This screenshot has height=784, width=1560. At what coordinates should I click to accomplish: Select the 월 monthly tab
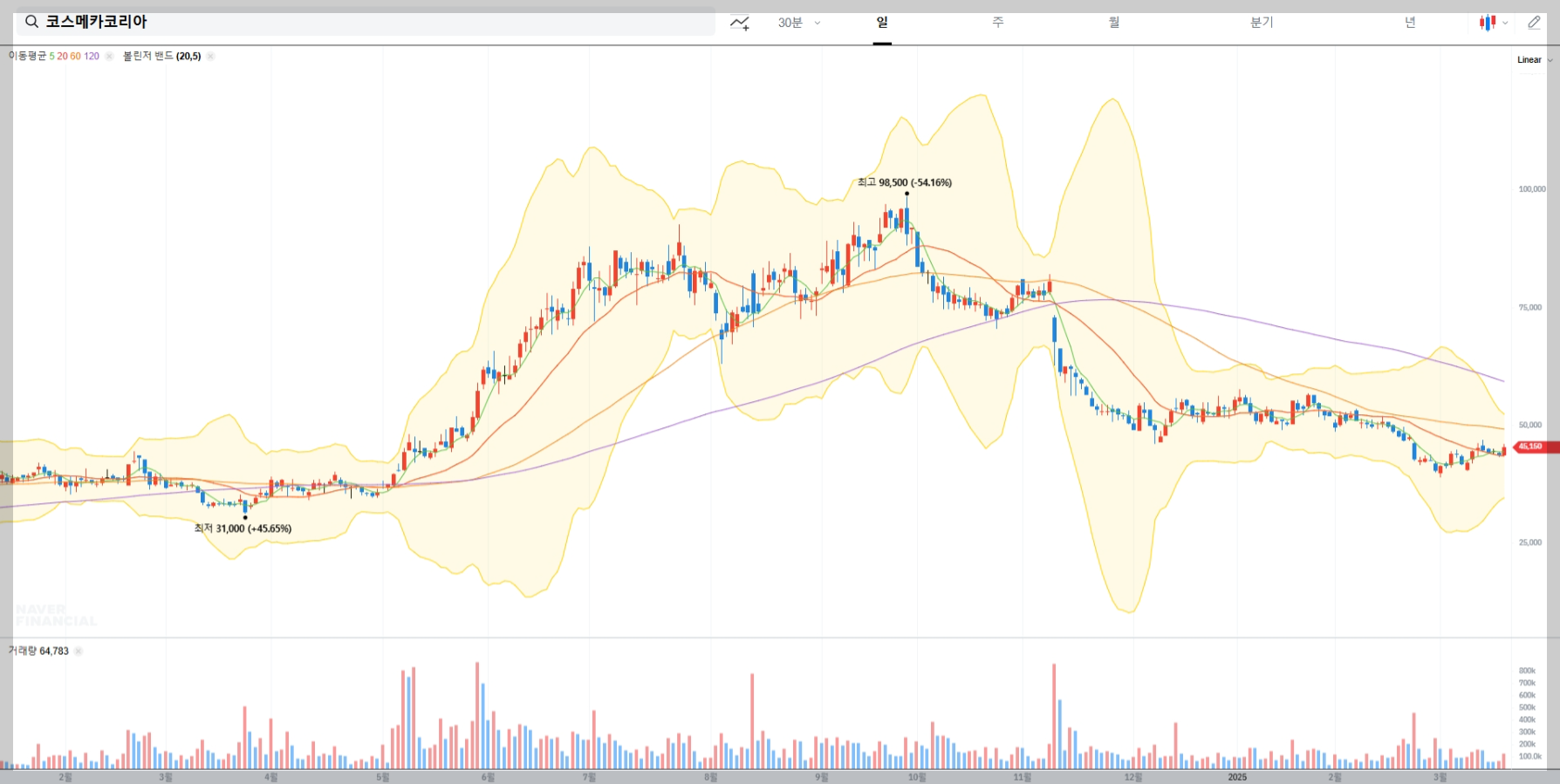1114,23
